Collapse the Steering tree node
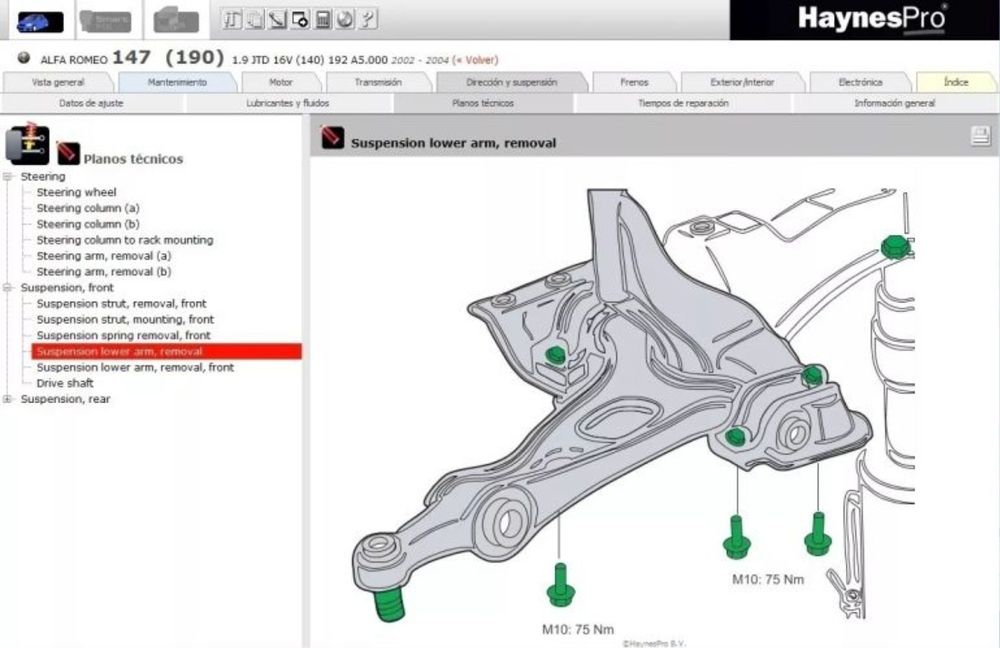Viewport: 1000px width, 648px height. [8, 177]
